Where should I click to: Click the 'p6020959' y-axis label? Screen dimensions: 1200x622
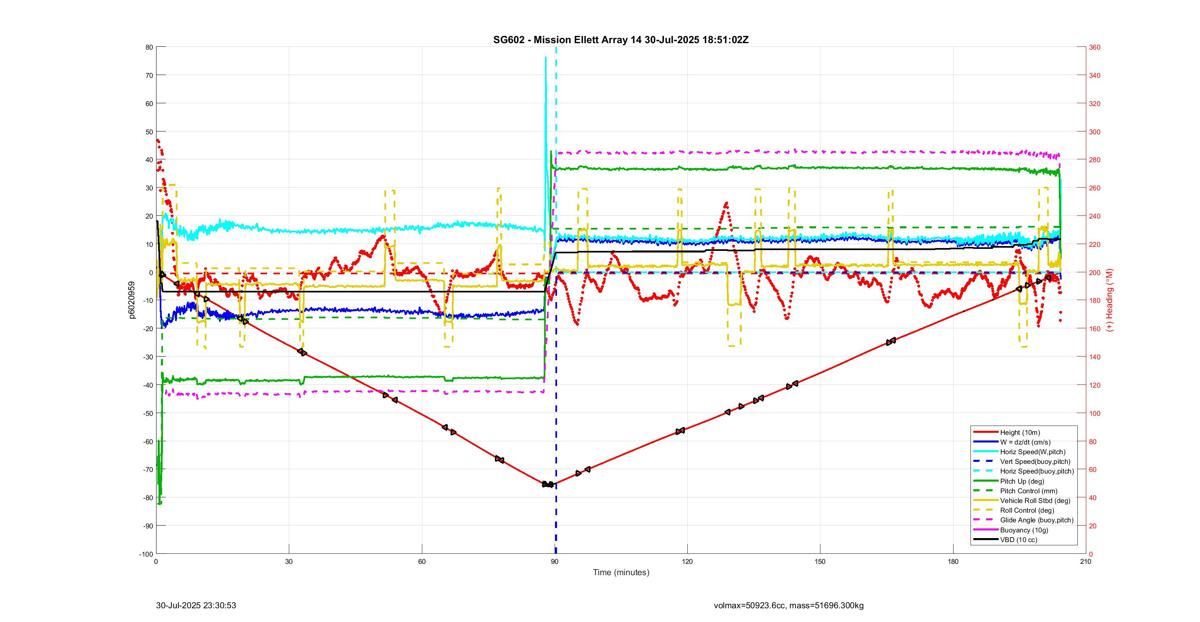pyautogui.click(x=131, y=300)
